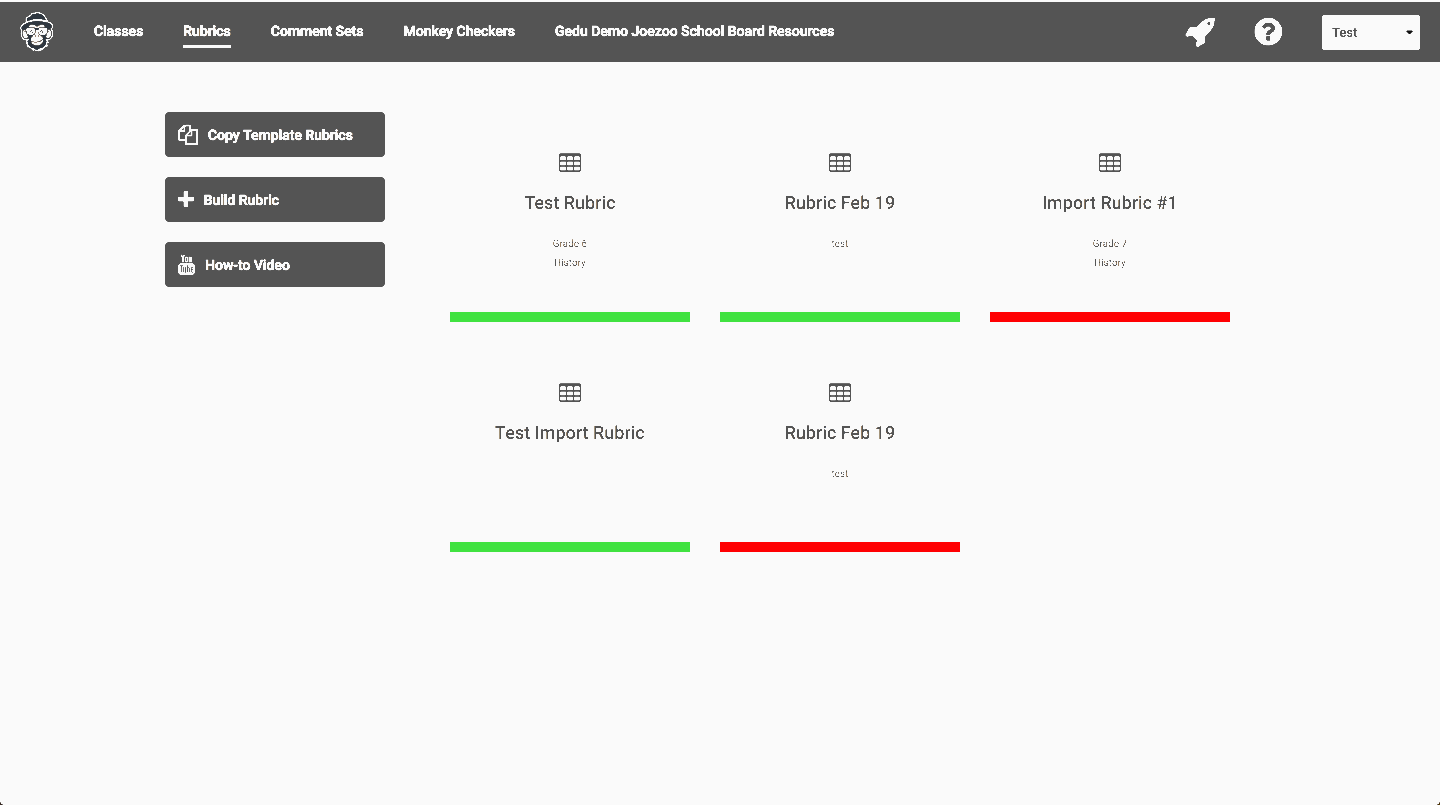Select the Rubrics tab
The height and width of the screenshot is (805, 1440).
(207, 31)
